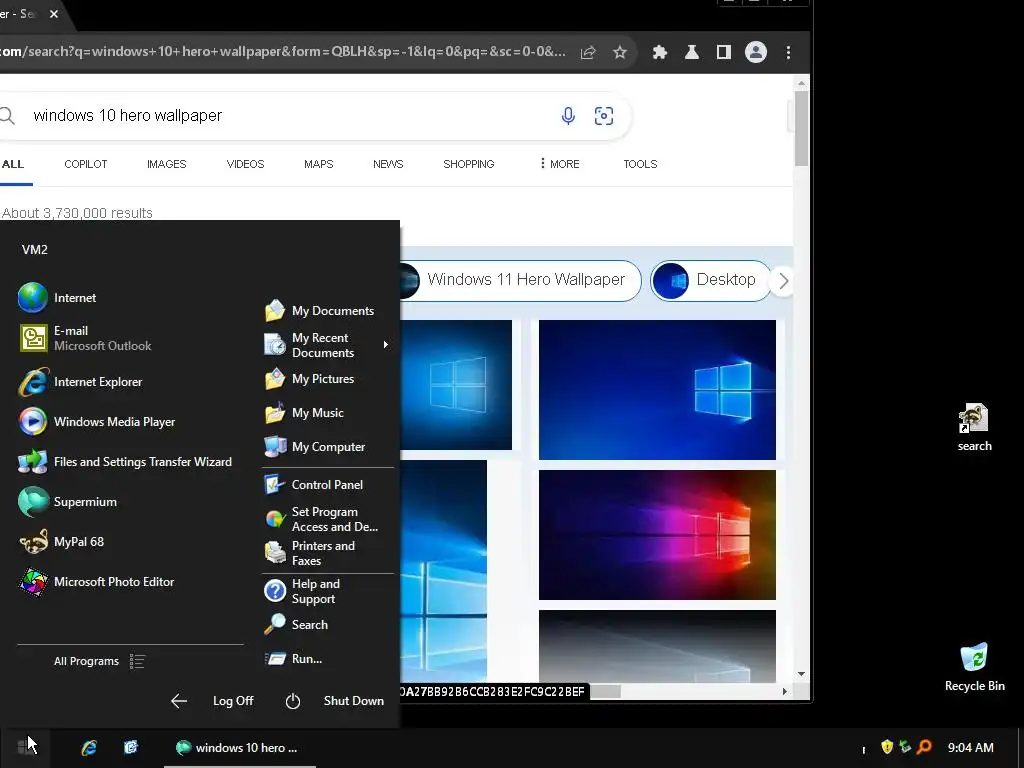Click the browser address bar URL
The height and width of the screenshot is (768, 1024).
283,52
